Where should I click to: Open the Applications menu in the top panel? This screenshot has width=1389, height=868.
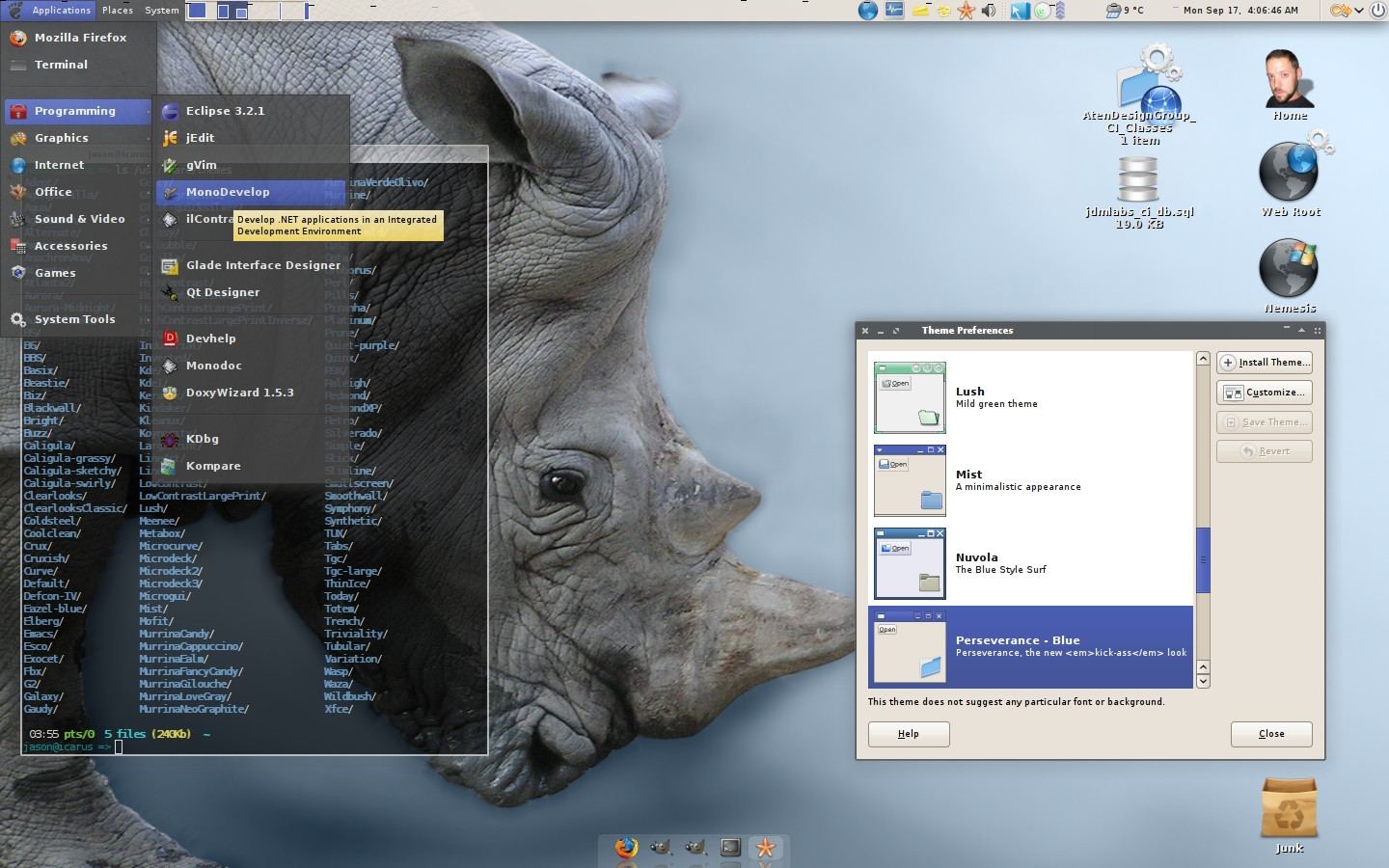(x=49, y=11)
